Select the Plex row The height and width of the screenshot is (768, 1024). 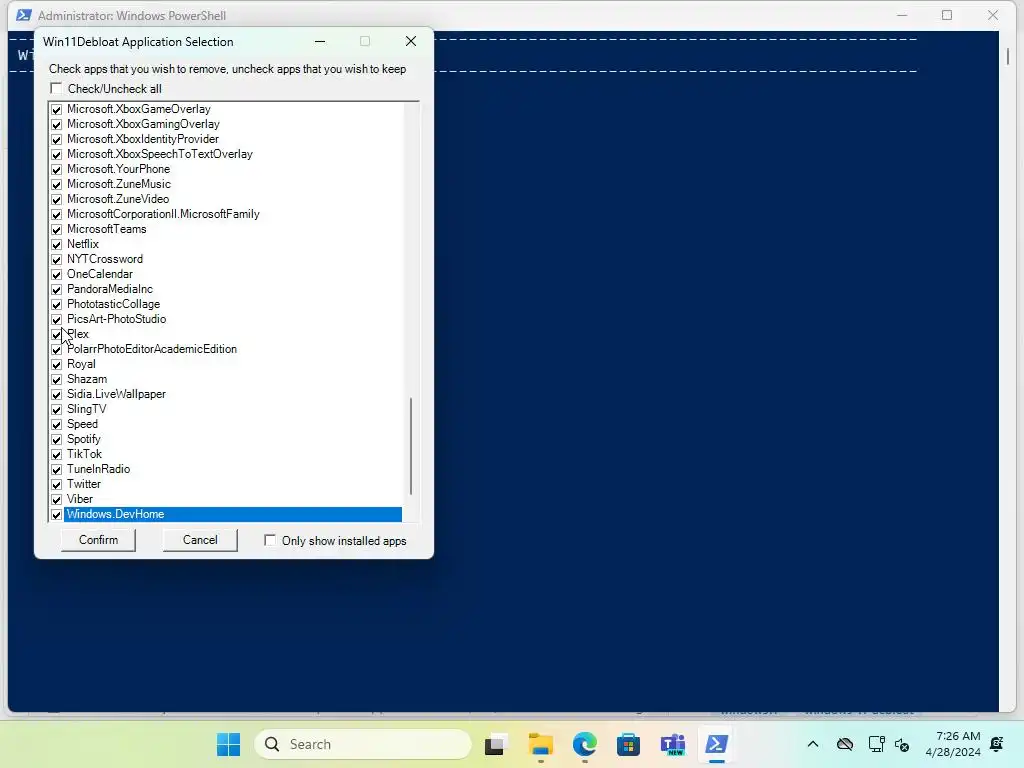coord(226,334)
